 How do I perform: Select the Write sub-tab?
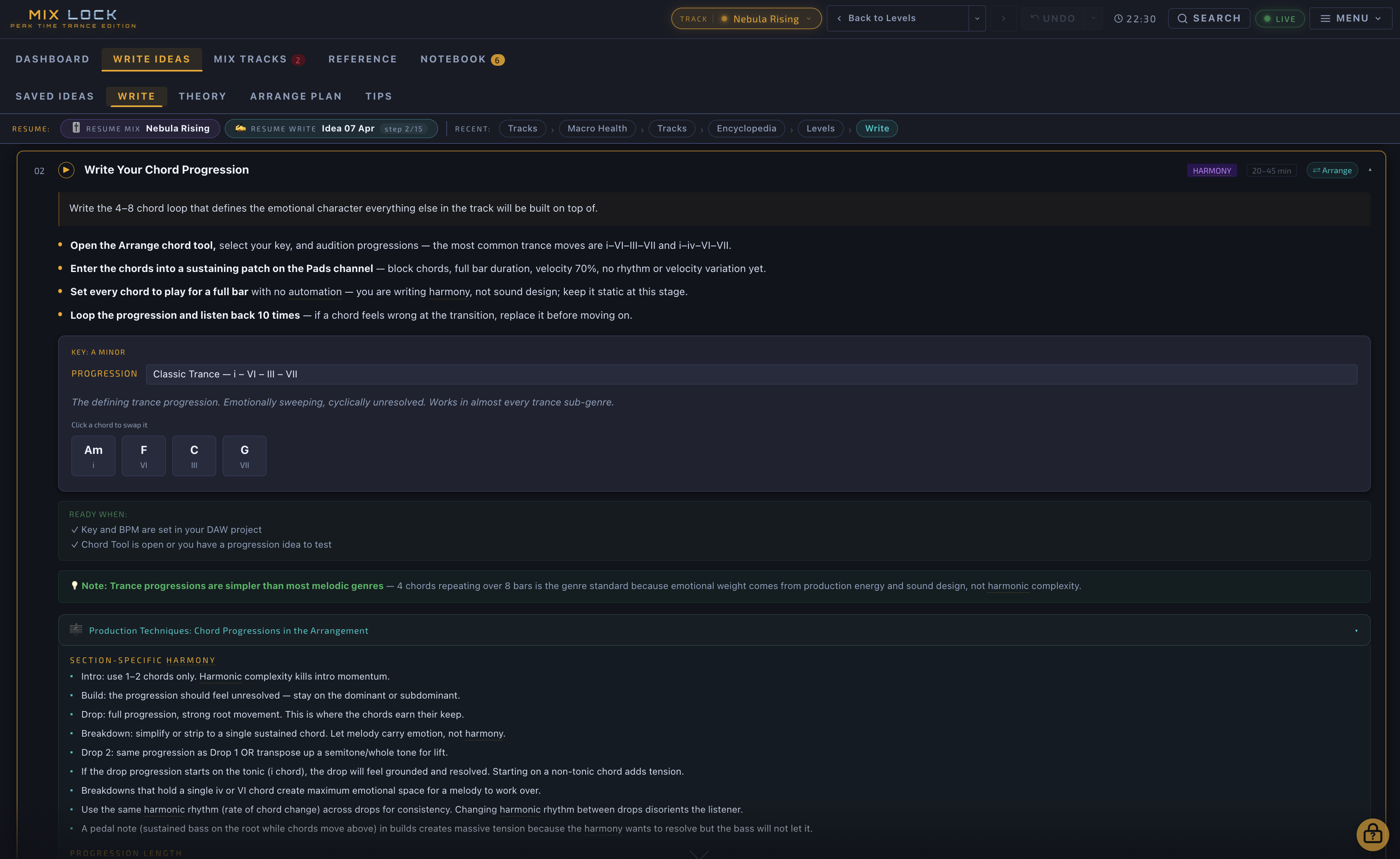(136, 96)
